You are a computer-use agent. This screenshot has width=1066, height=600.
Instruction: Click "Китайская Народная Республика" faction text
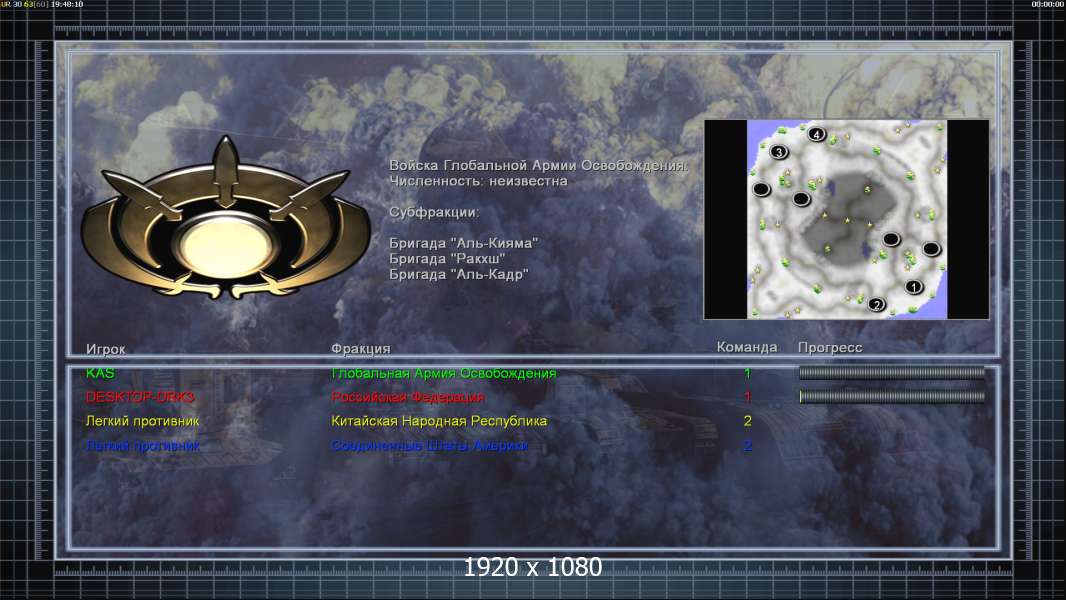coord(439,421)
